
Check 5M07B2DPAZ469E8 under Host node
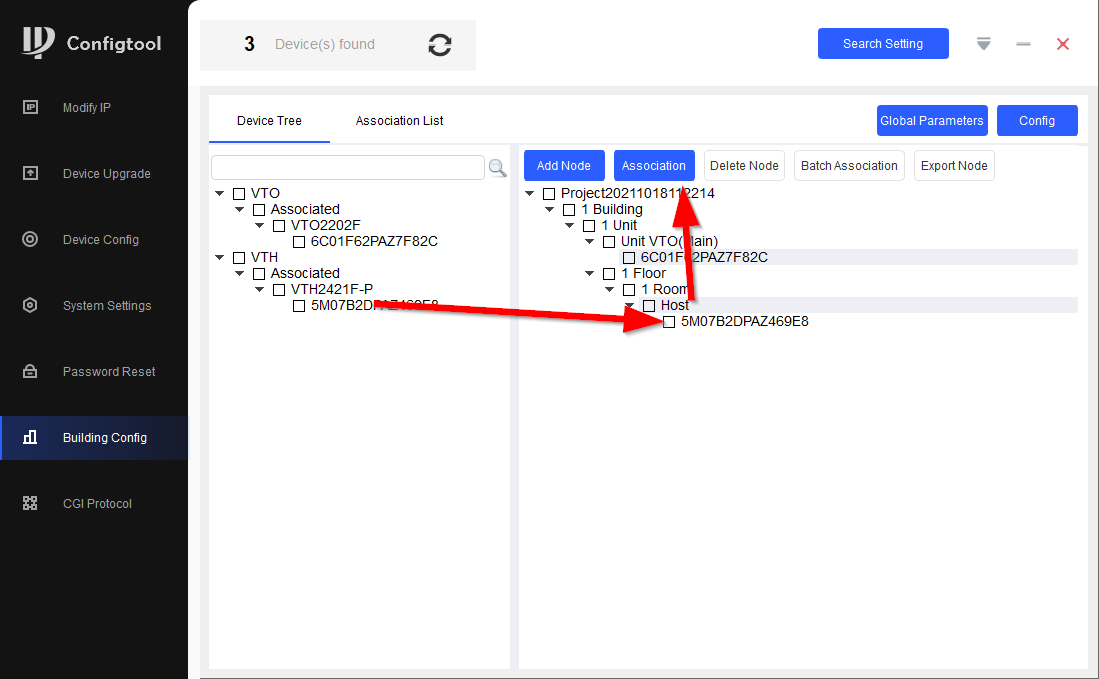pos(669,322)
